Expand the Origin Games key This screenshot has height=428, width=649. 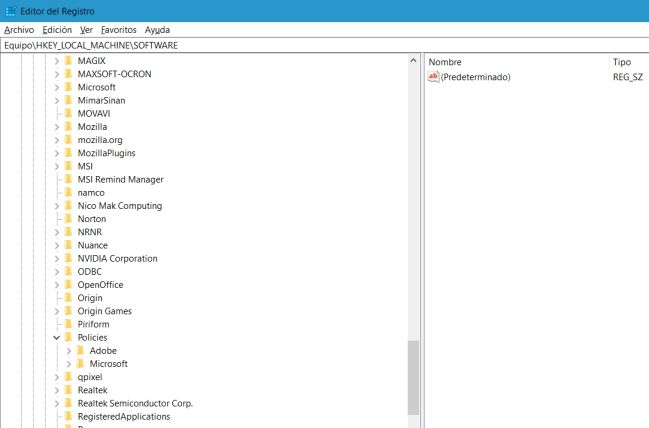[x=57, y=311]
